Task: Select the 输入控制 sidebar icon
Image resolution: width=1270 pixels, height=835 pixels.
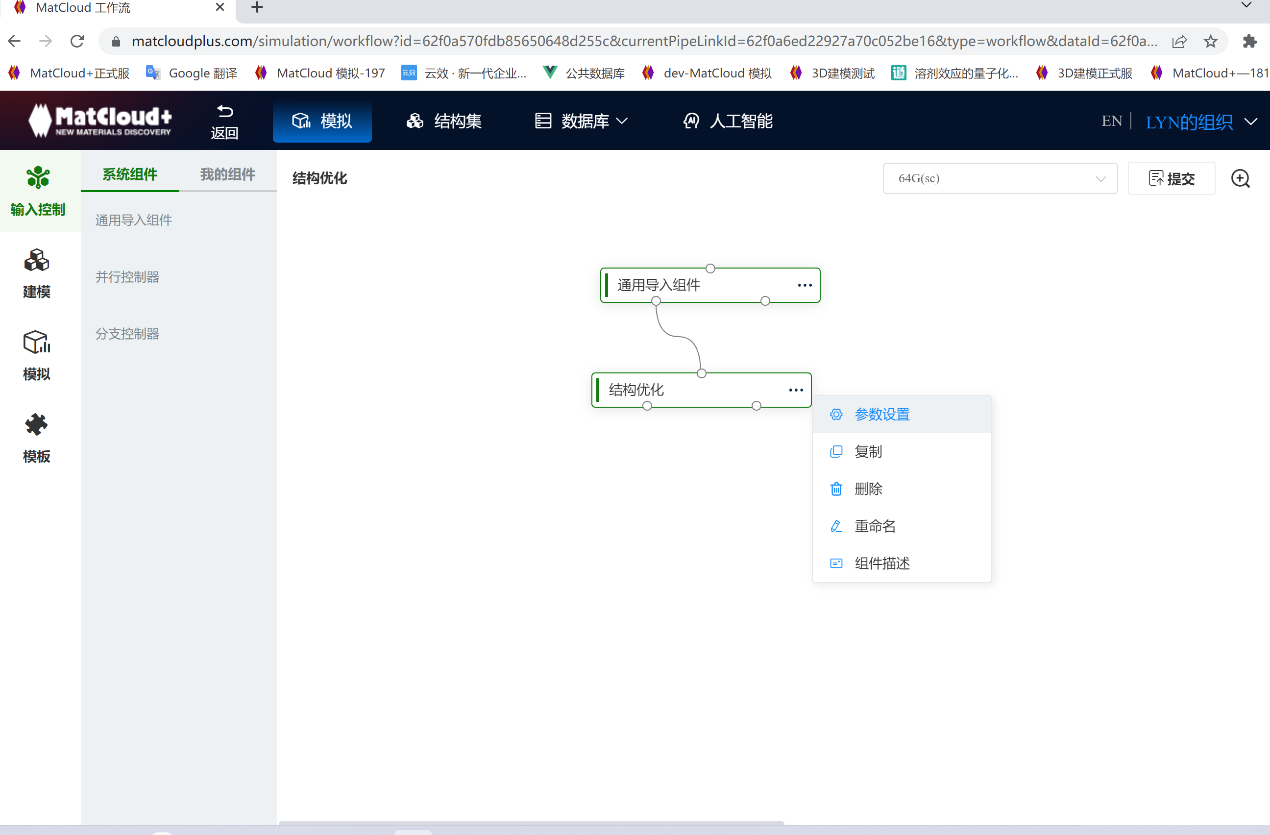Action: click(40, 190)
